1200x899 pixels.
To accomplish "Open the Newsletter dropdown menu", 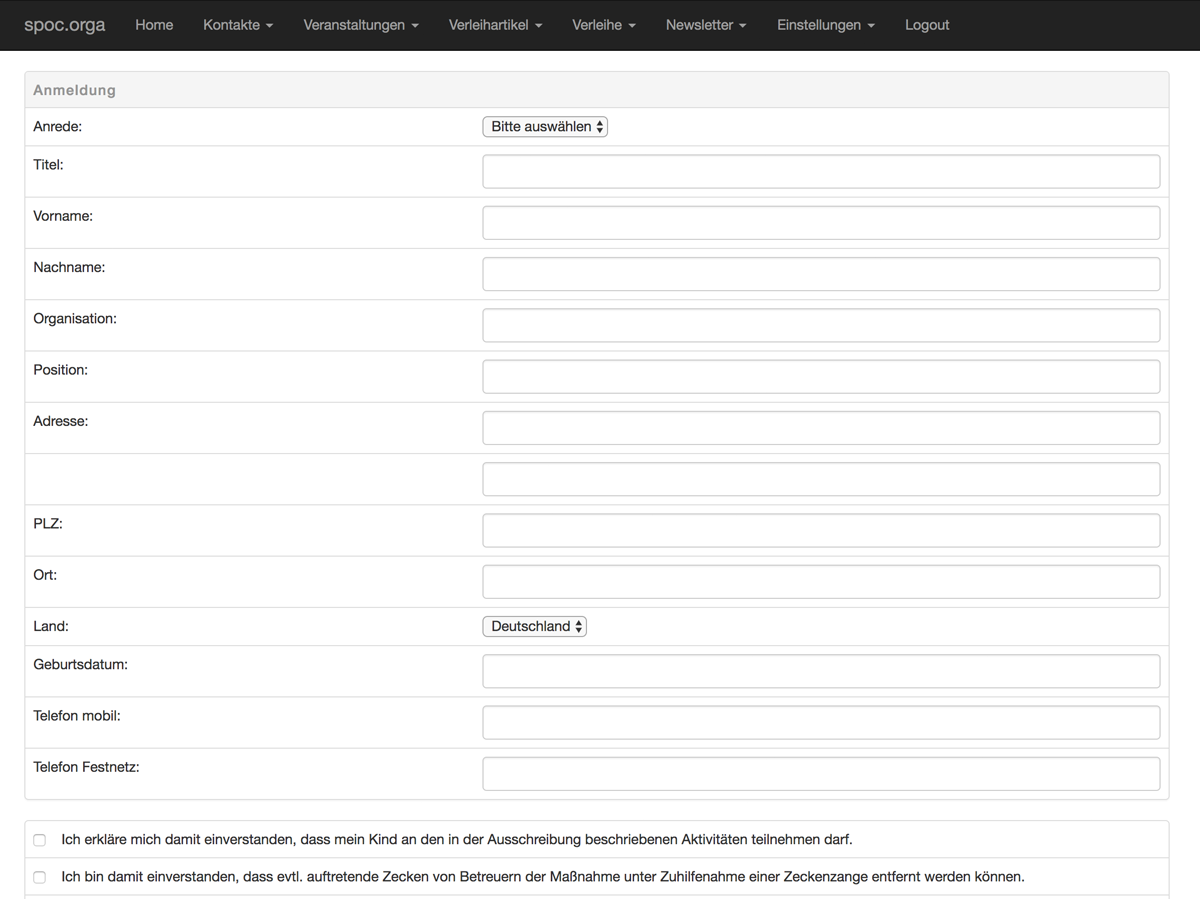I will point(706,25).
